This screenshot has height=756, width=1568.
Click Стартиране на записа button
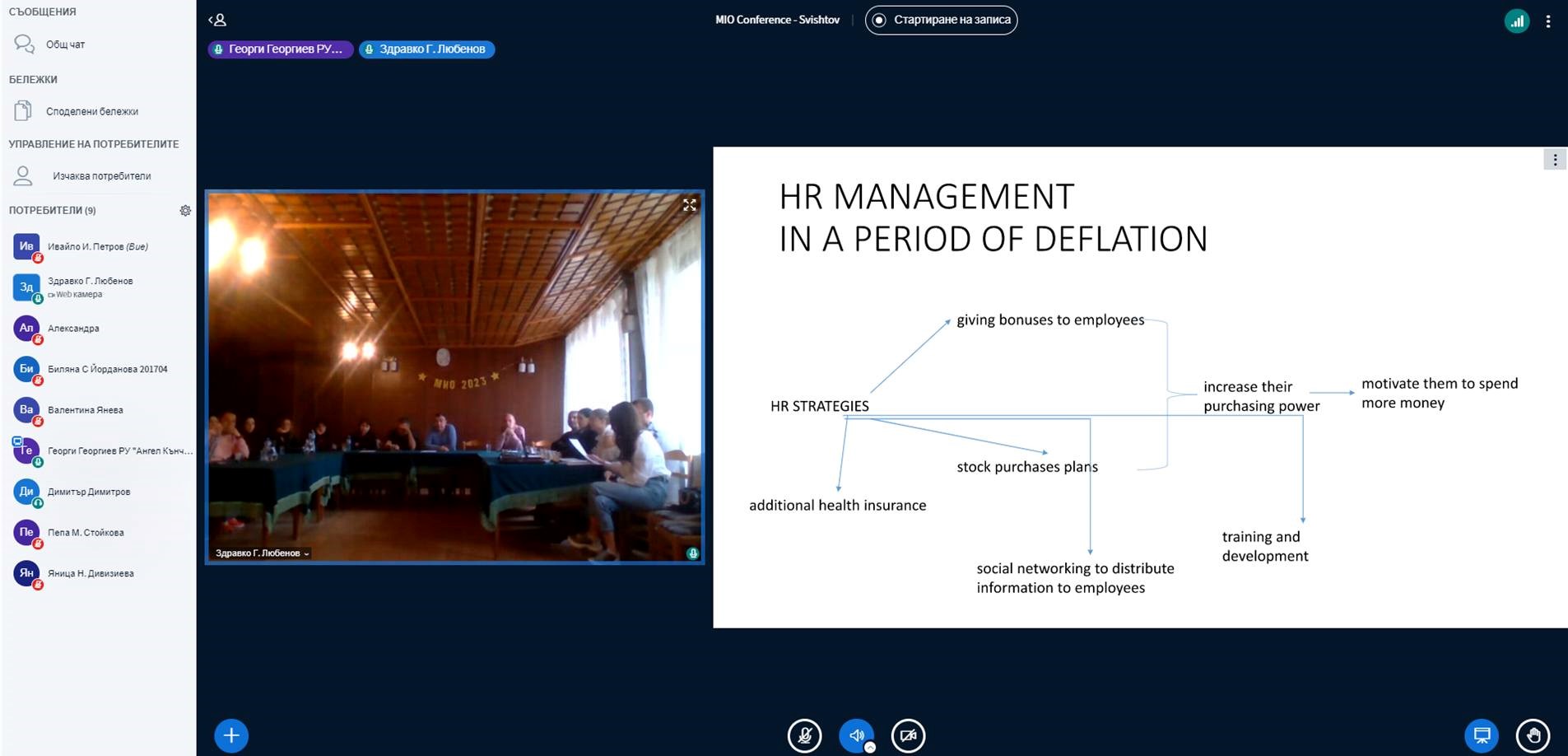941,20
